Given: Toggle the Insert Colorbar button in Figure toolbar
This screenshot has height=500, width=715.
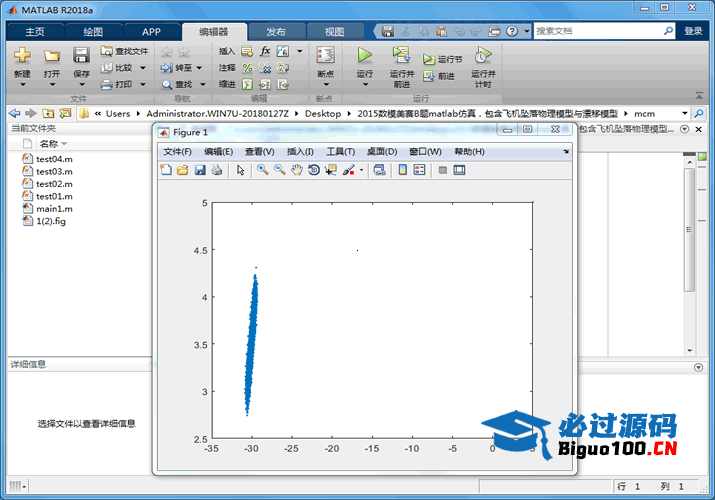Looking at the screenshot, I should pos(402,170).
